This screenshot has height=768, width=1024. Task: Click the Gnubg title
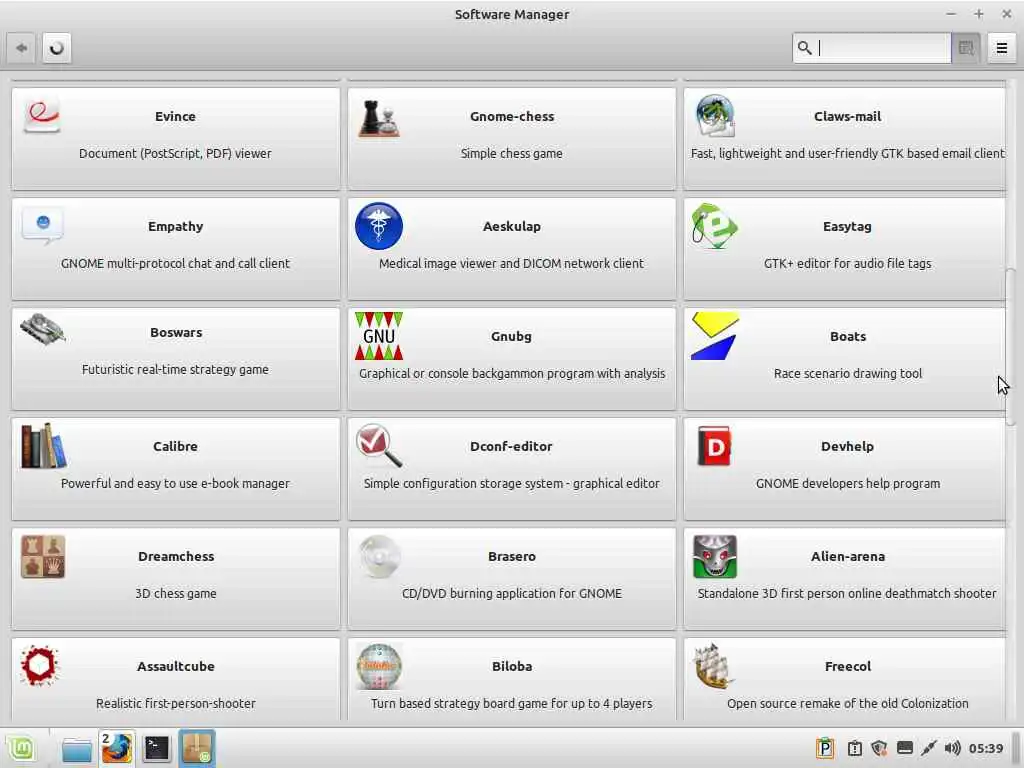coord(511,336)
